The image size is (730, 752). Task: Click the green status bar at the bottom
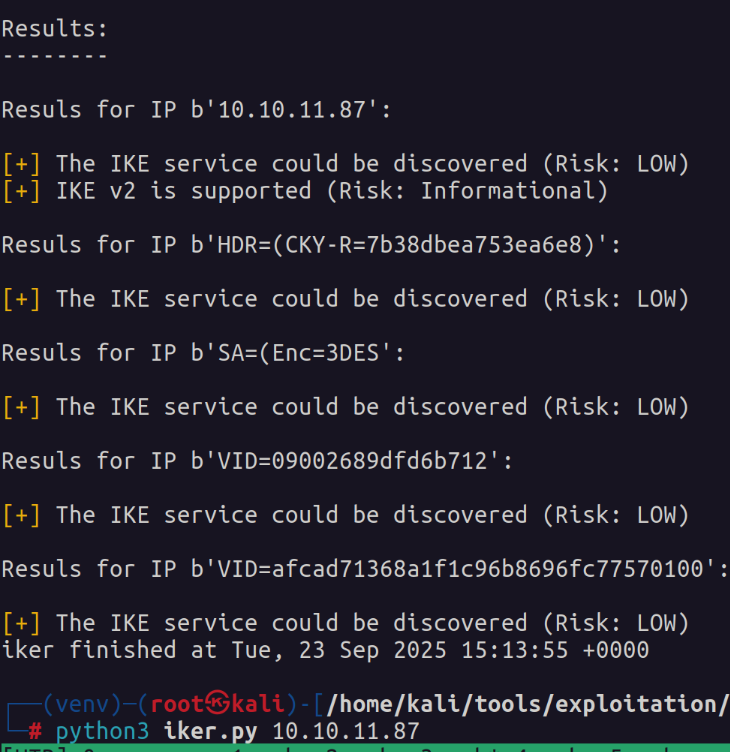coord(365,747)
